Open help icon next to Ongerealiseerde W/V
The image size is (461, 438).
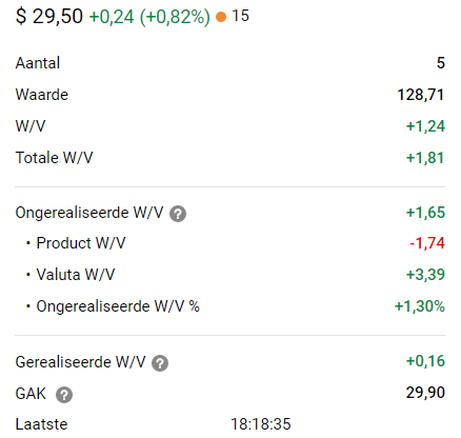178,214
